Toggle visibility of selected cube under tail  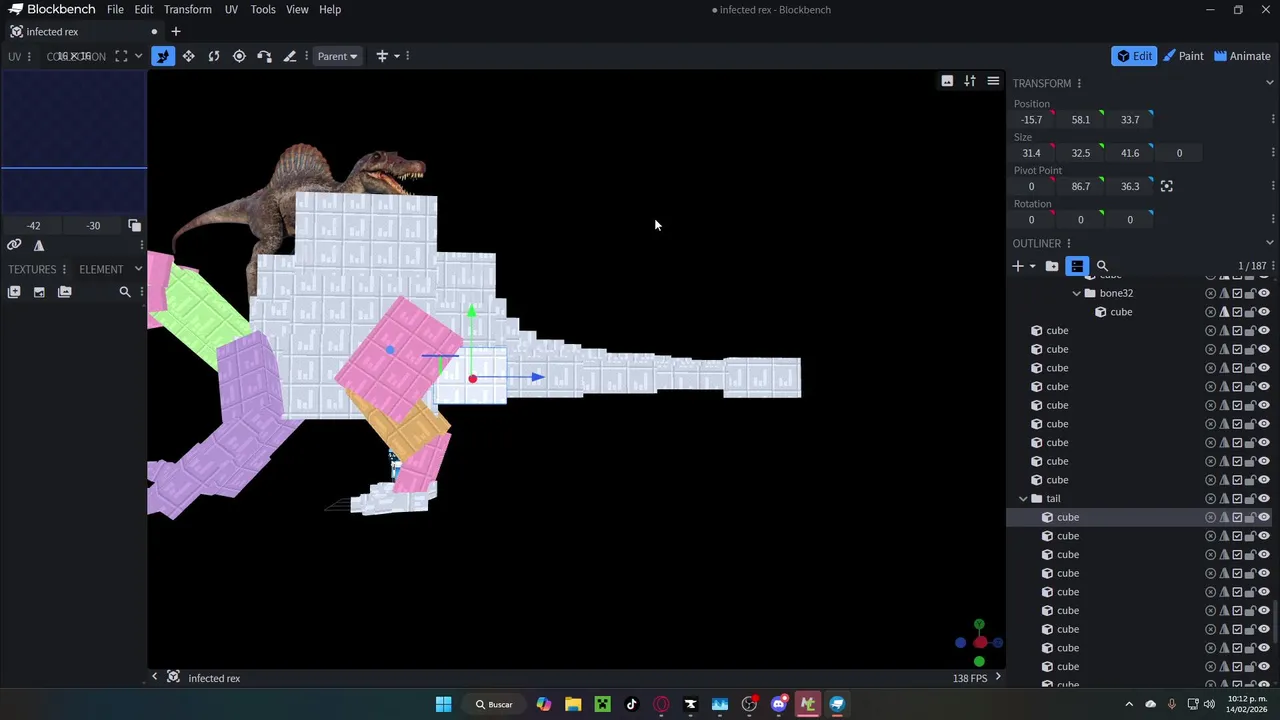click(x=1264, y=517)
